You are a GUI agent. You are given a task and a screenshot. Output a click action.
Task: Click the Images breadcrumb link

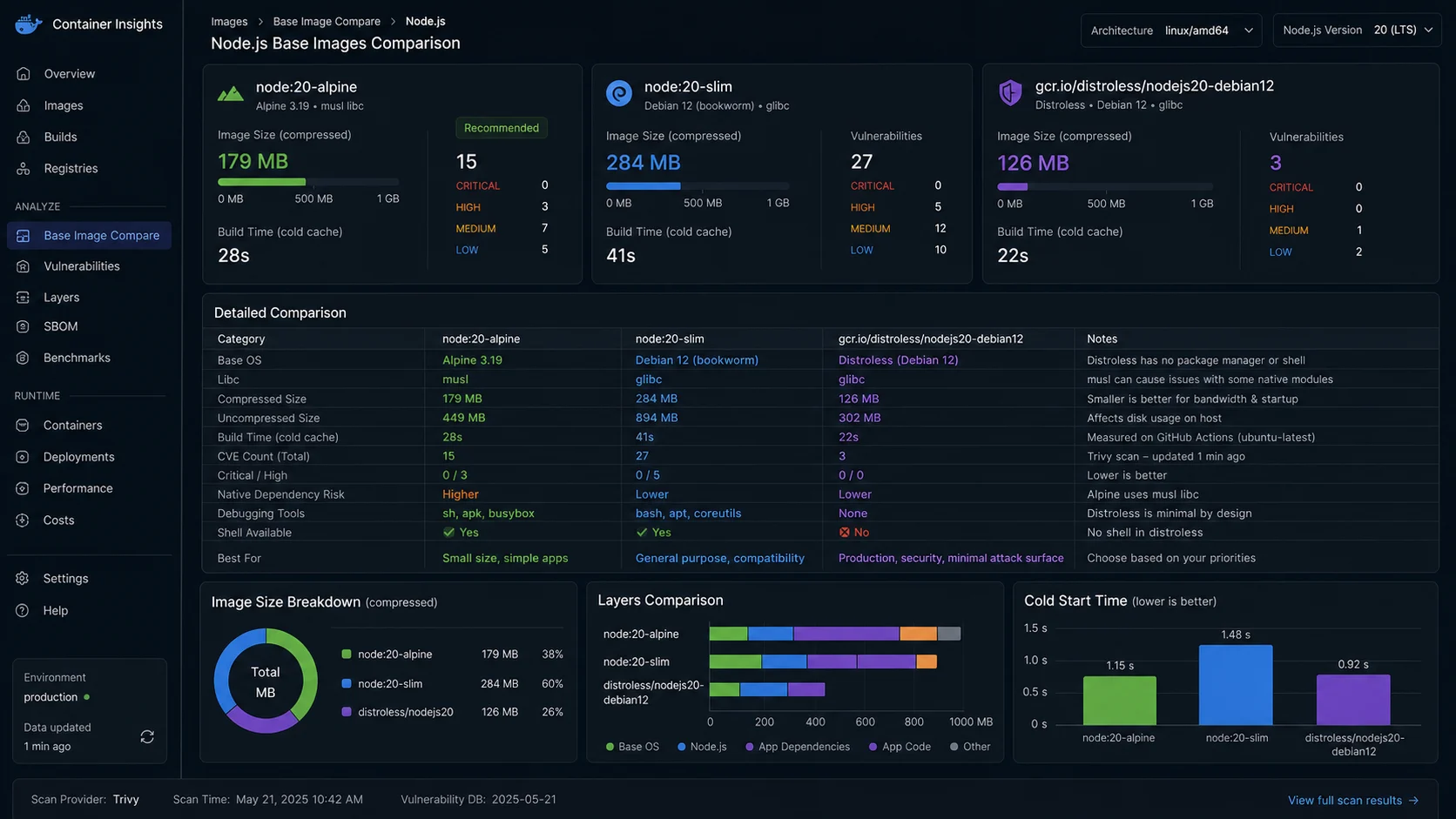pos(229,22)
